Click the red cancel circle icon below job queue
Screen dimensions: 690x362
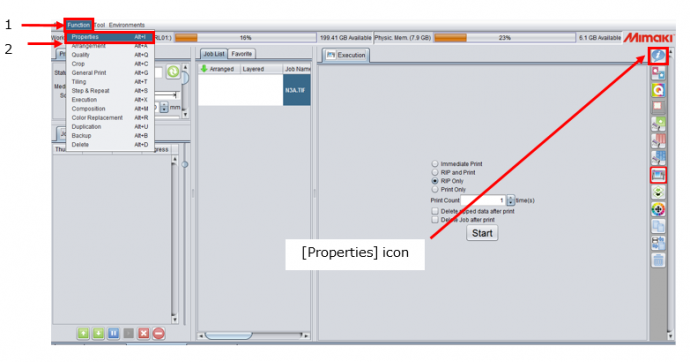point(159,333)
